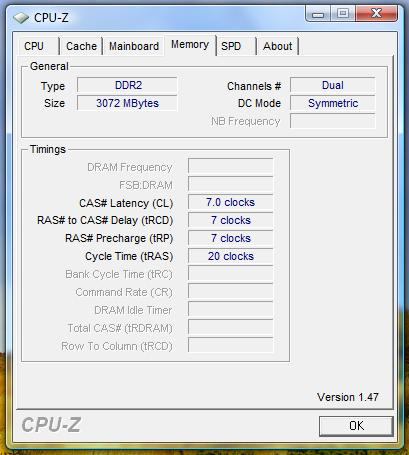Click the Cycle Time value 20 clocks

click(231, 256)
